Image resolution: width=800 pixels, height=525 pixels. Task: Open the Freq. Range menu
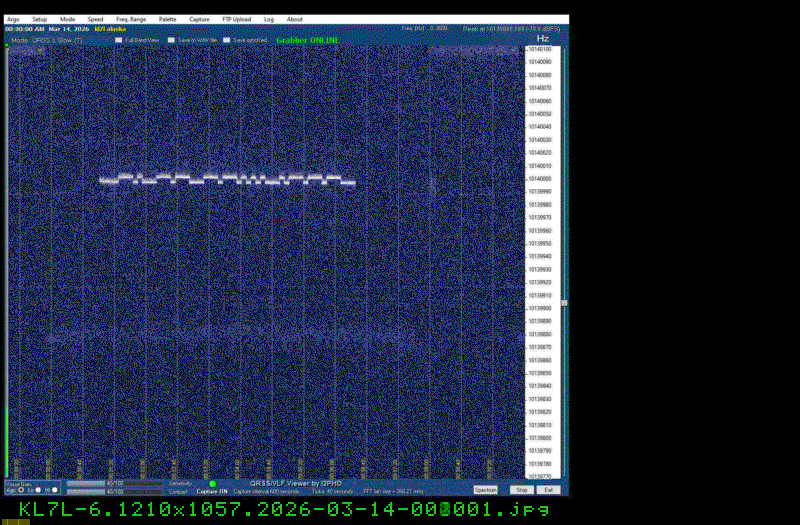point(130,19)
